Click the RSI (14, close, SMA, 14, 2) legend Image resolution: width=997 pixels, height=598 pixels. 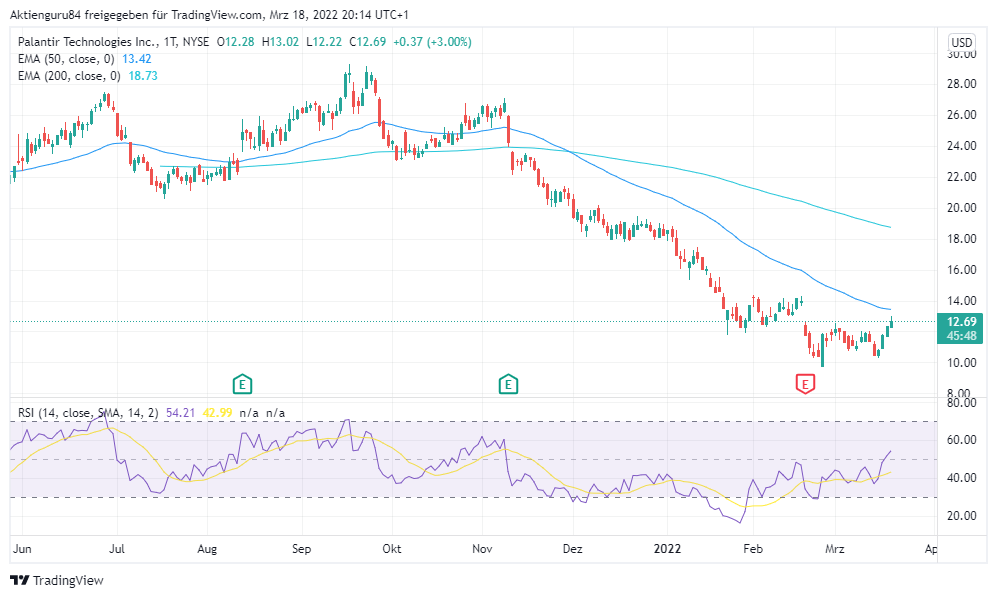point(88,413)
